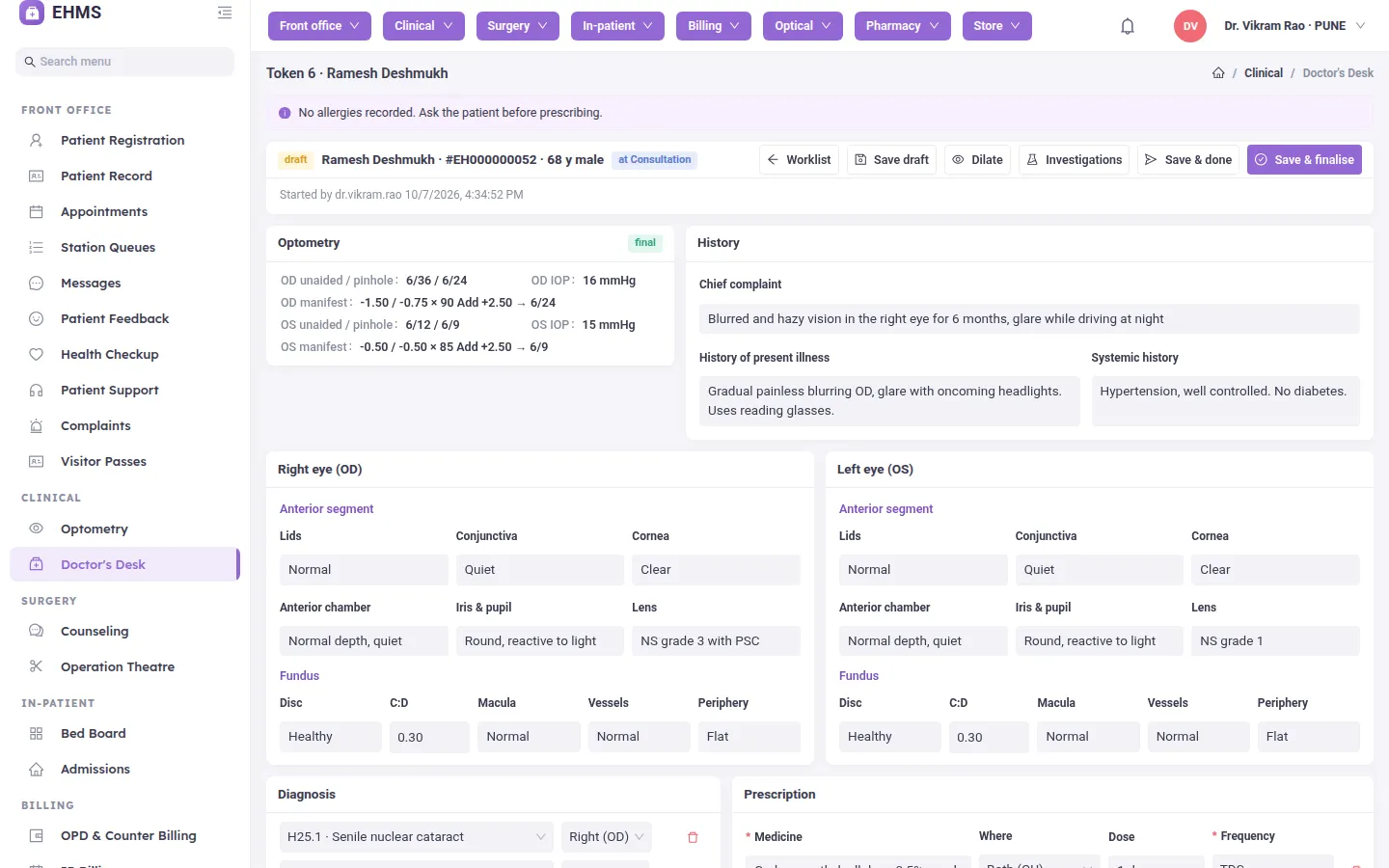The image size is (1389, 868).
Task: Click the Dilate button
Action: point(978,160)
